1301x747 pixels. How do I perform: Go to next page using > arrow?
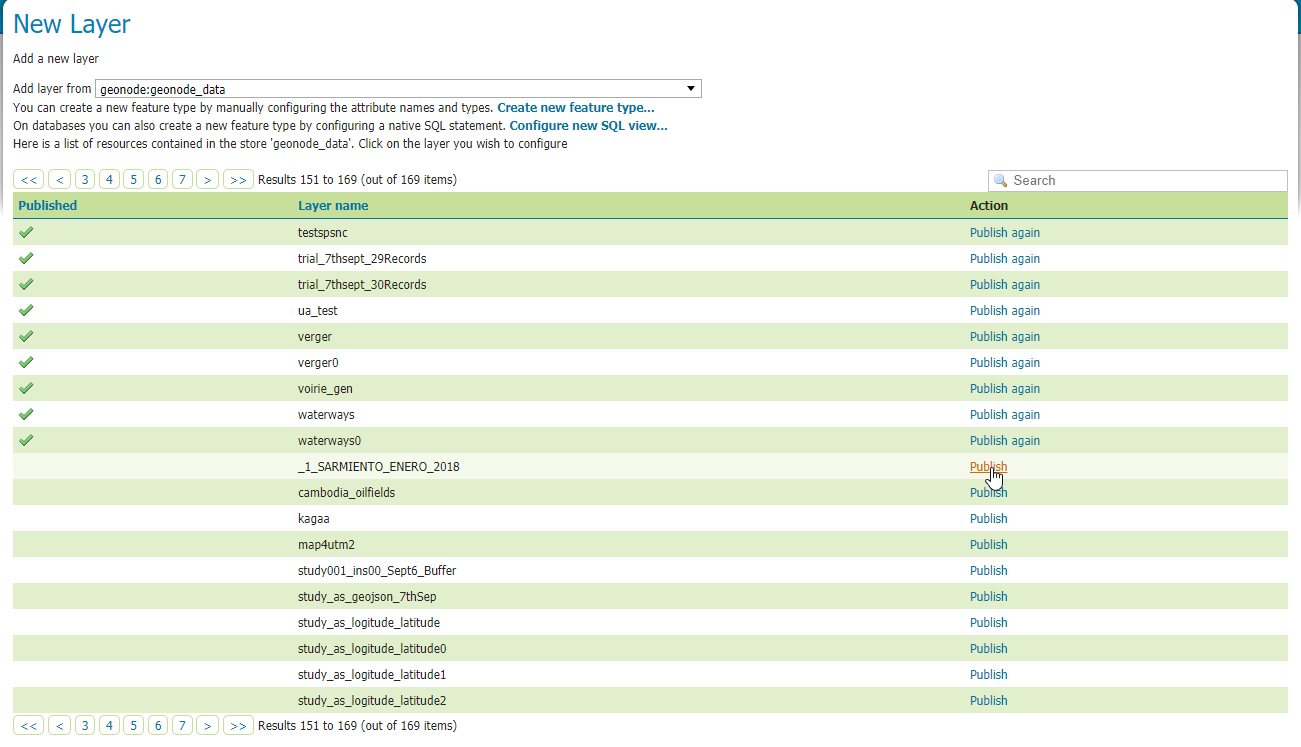tap(207, 178)
